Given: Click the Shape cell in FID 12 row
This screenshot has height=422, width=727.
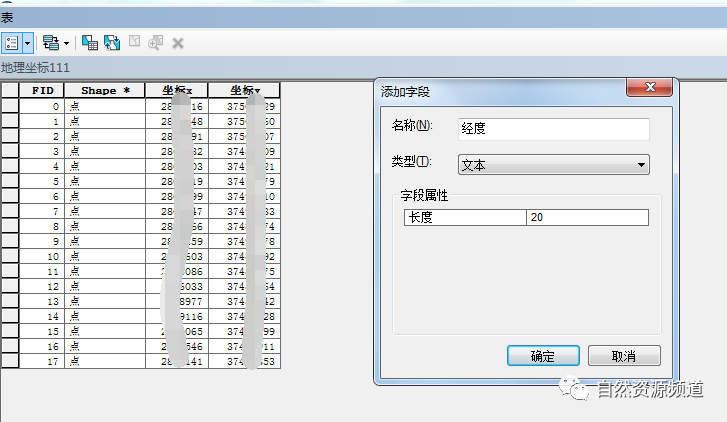Looking at the screenshot, I should tap(105, 286).
